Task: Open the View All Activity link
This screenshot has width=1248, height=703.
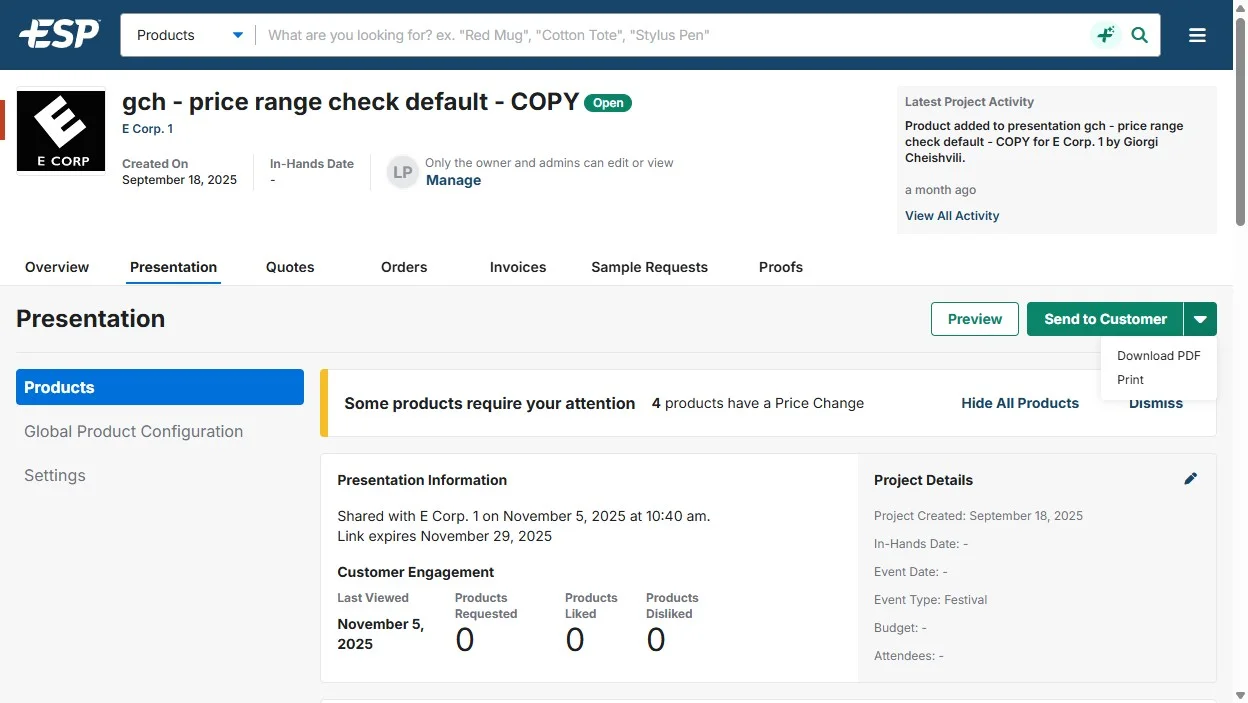Action: tap(951, 216)
